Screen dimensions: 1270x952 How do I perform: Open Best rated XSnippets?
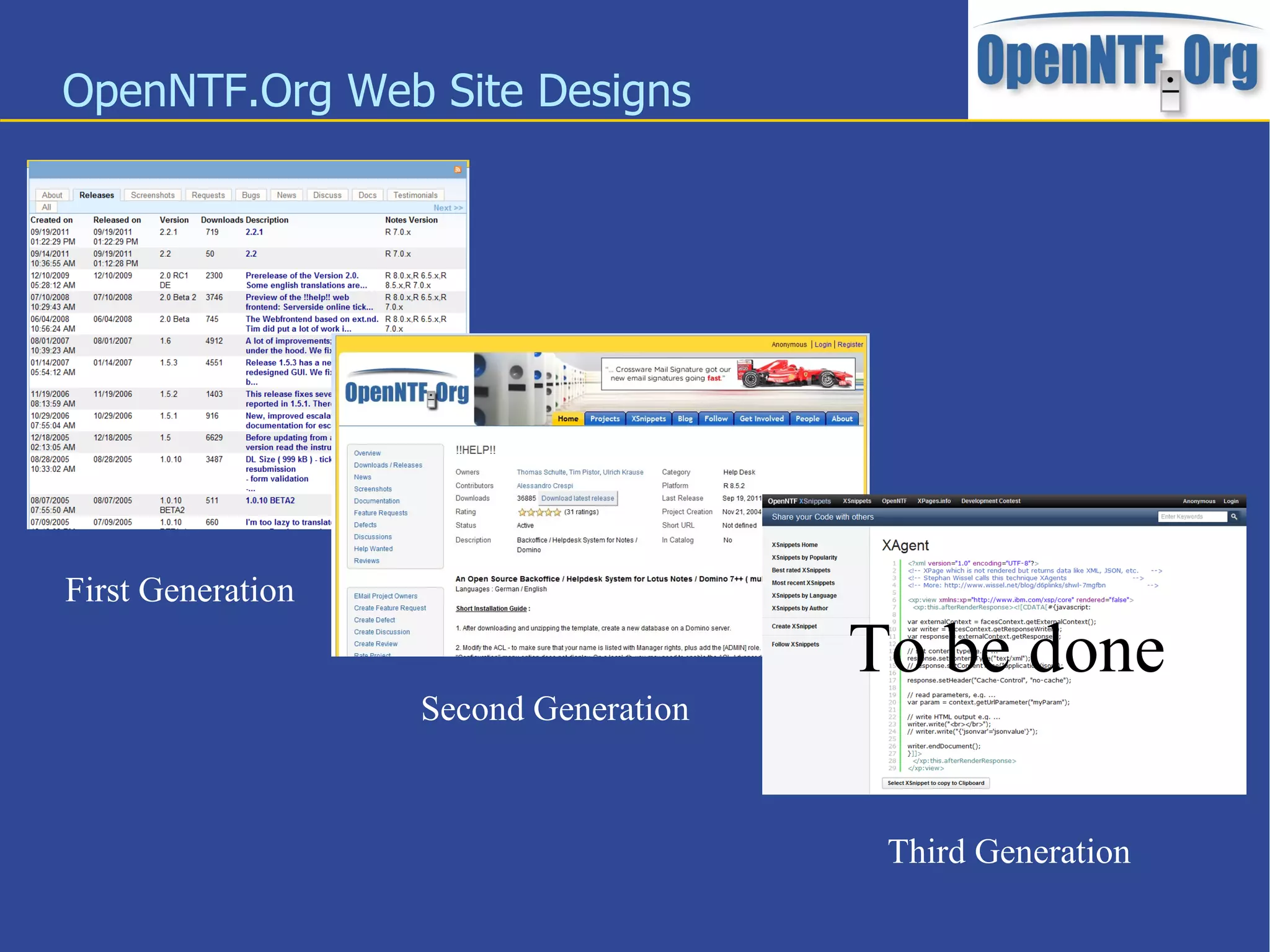(801, 571)
